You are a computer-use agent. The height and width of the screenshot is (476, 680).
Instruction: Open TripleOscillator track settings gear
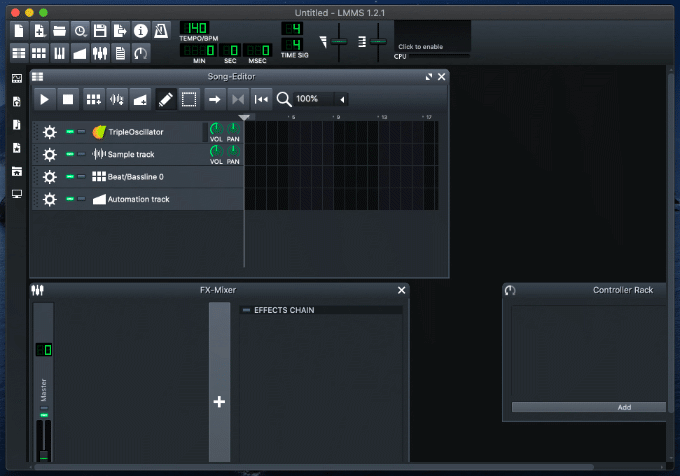coord(49,132)
